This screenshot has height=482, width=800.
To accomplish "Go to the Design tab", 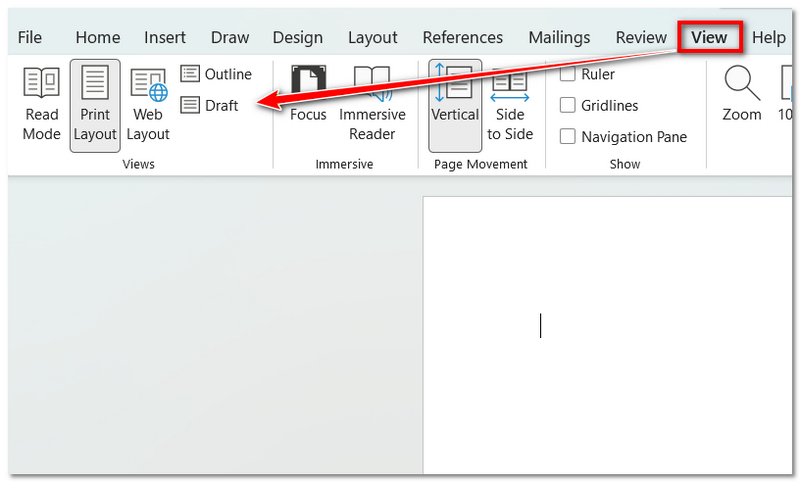I will tap(298, 38).
